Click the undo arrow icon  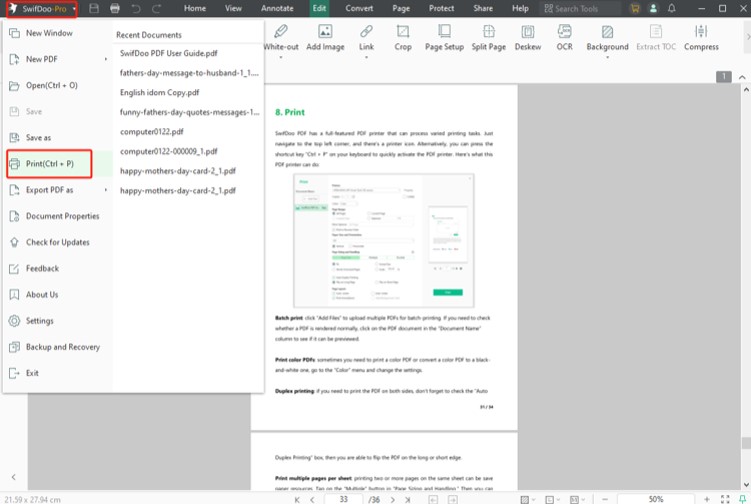[x=136, y=8]
